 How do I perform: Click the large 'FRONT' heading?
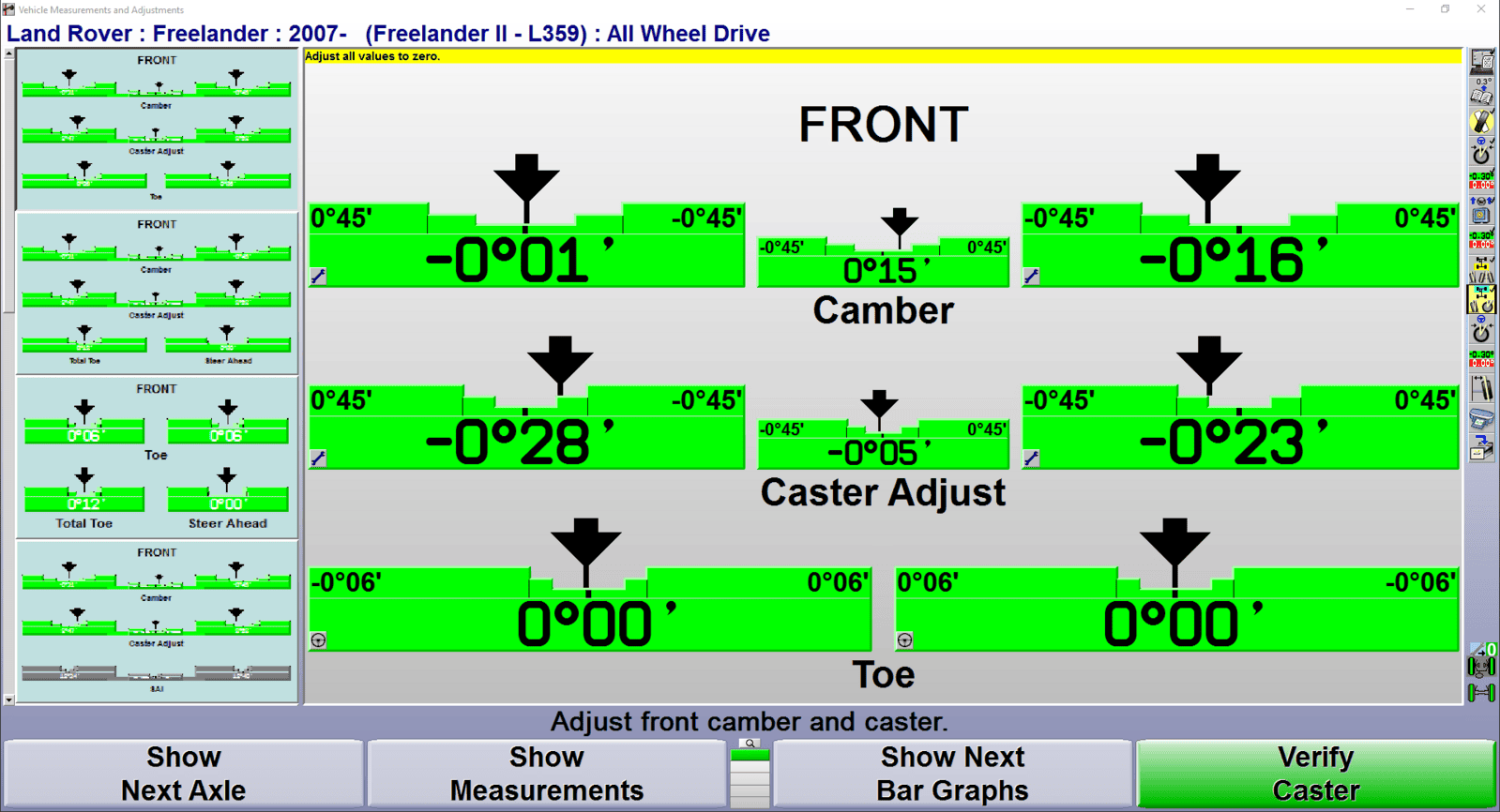coord(883,125)
